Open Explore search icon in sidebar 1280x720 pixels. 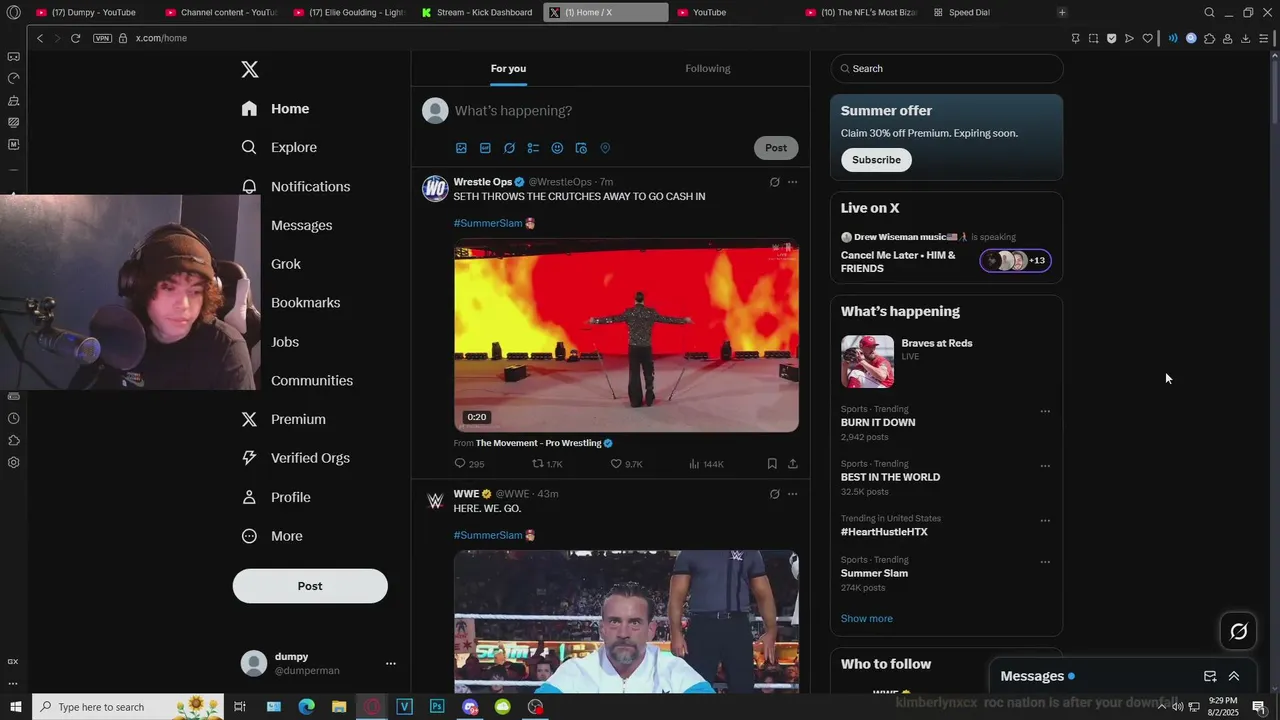[x=249, y=147]
